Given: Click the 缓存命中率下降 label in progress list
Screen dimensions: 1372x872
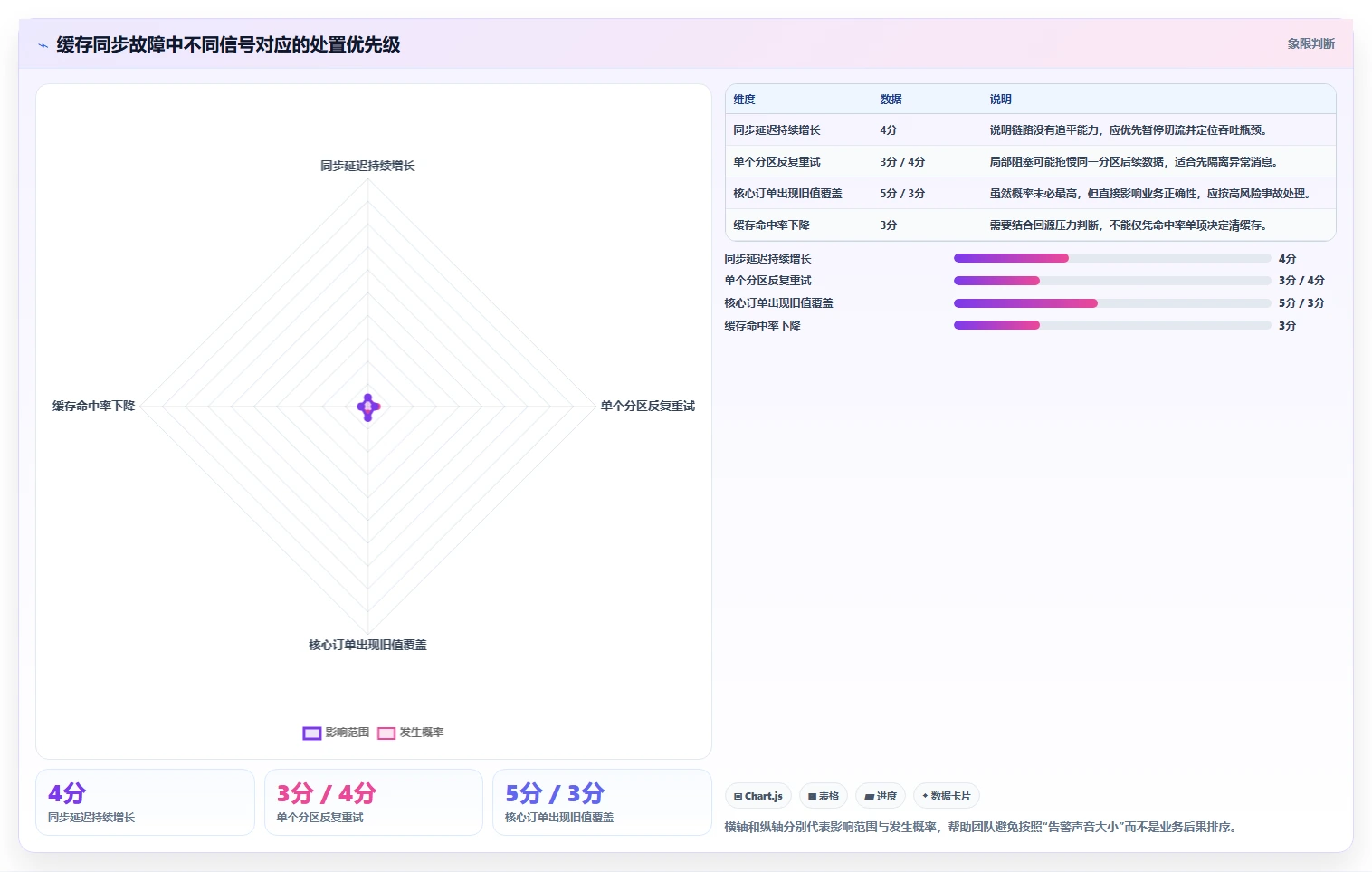Looking at the screenshot, I should click(762, 326).
